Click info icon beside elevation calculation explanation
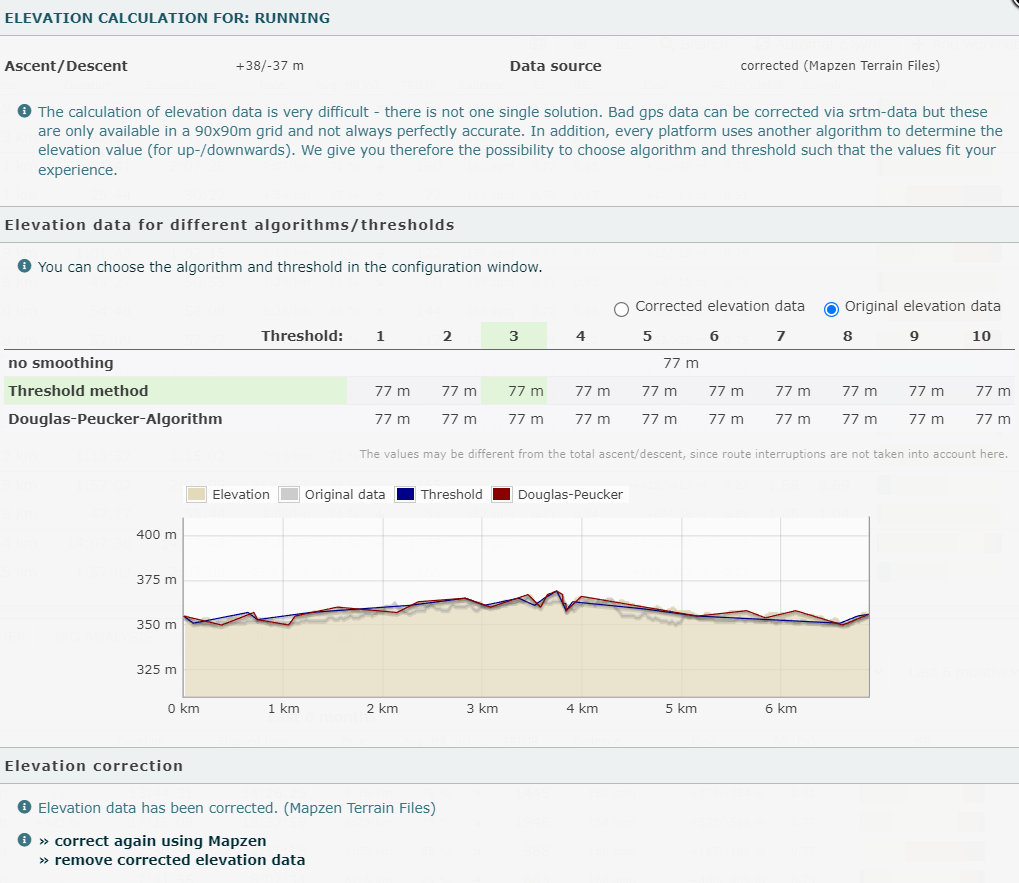1019x883 pixels. point(24,111)
